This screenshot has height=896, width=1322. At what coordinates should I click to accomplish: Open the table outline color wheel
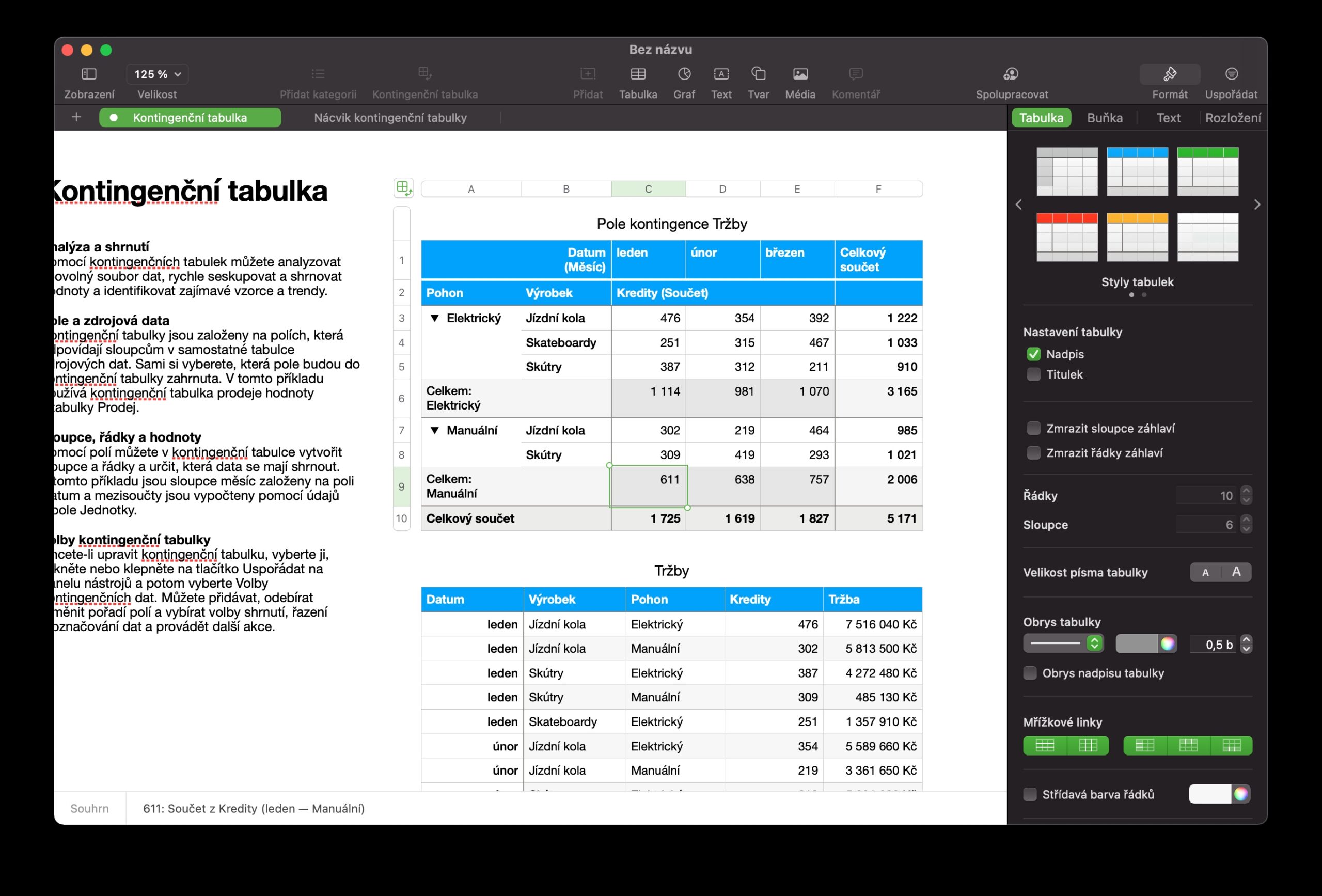coord(1168,643)
